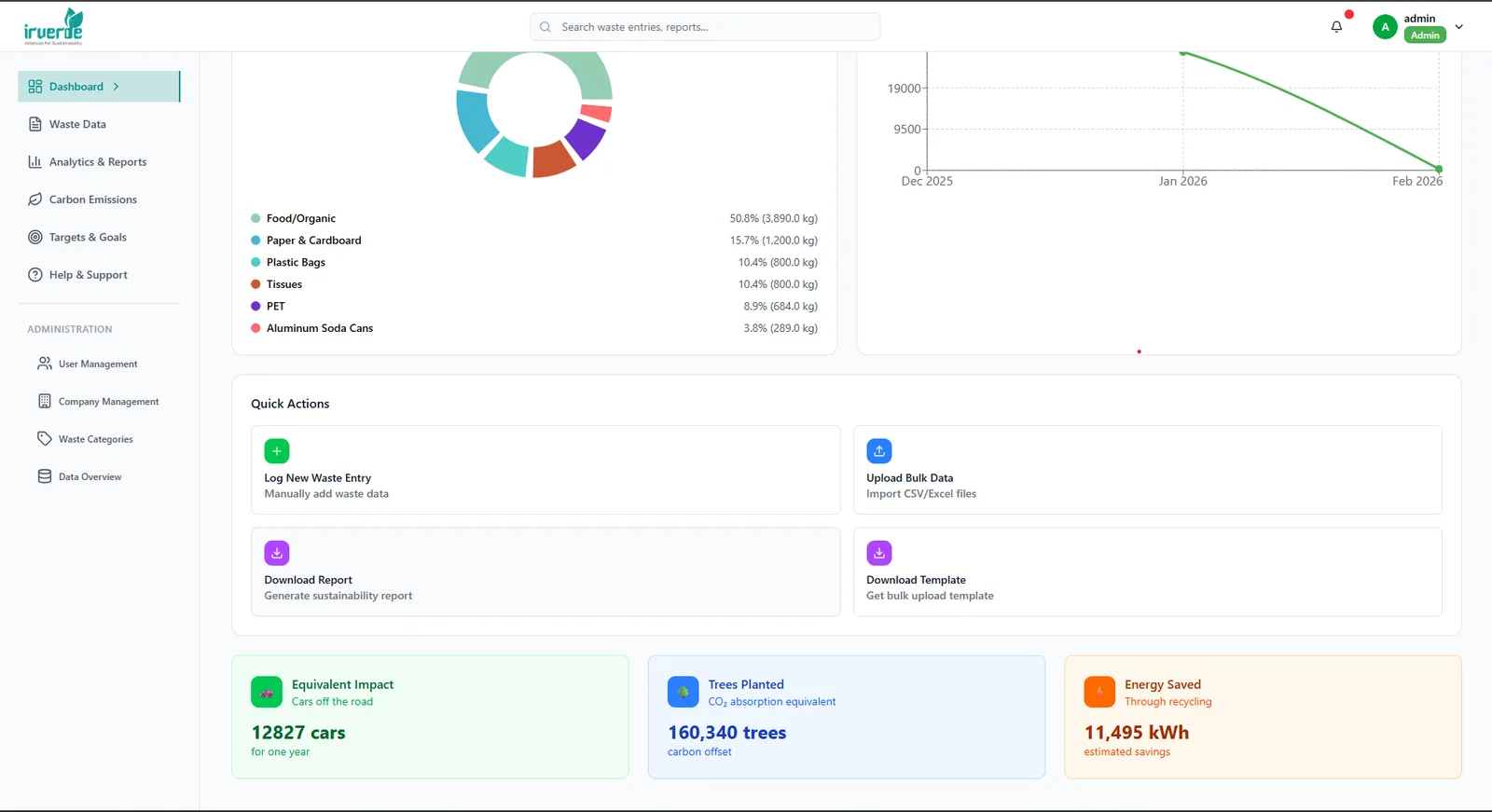Click the blue upload icon for bulk data
Image resolution: width=1492 pixels, height=812 pixels.
click(879, 451)
